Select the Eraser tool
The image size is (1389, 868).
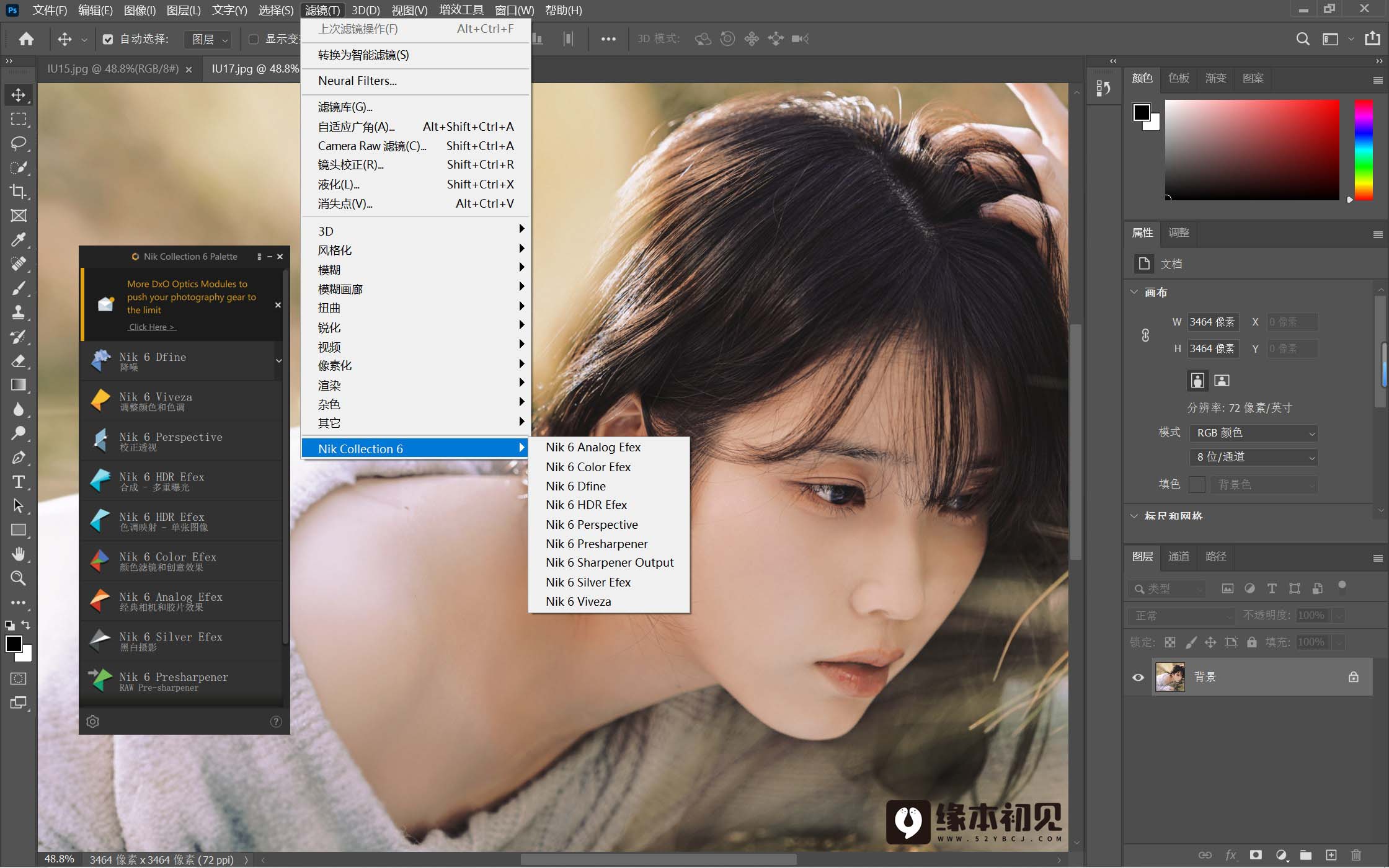click(19, 361)
